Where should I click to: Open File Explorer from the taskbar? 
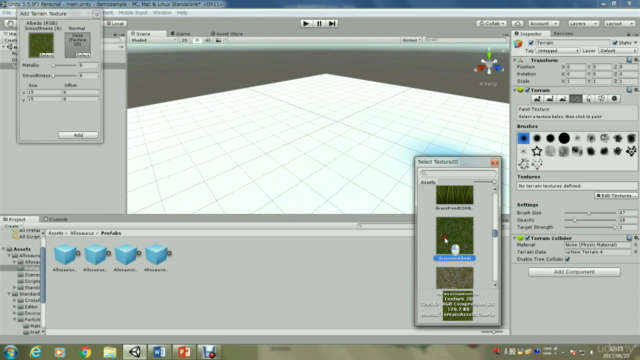110,352
